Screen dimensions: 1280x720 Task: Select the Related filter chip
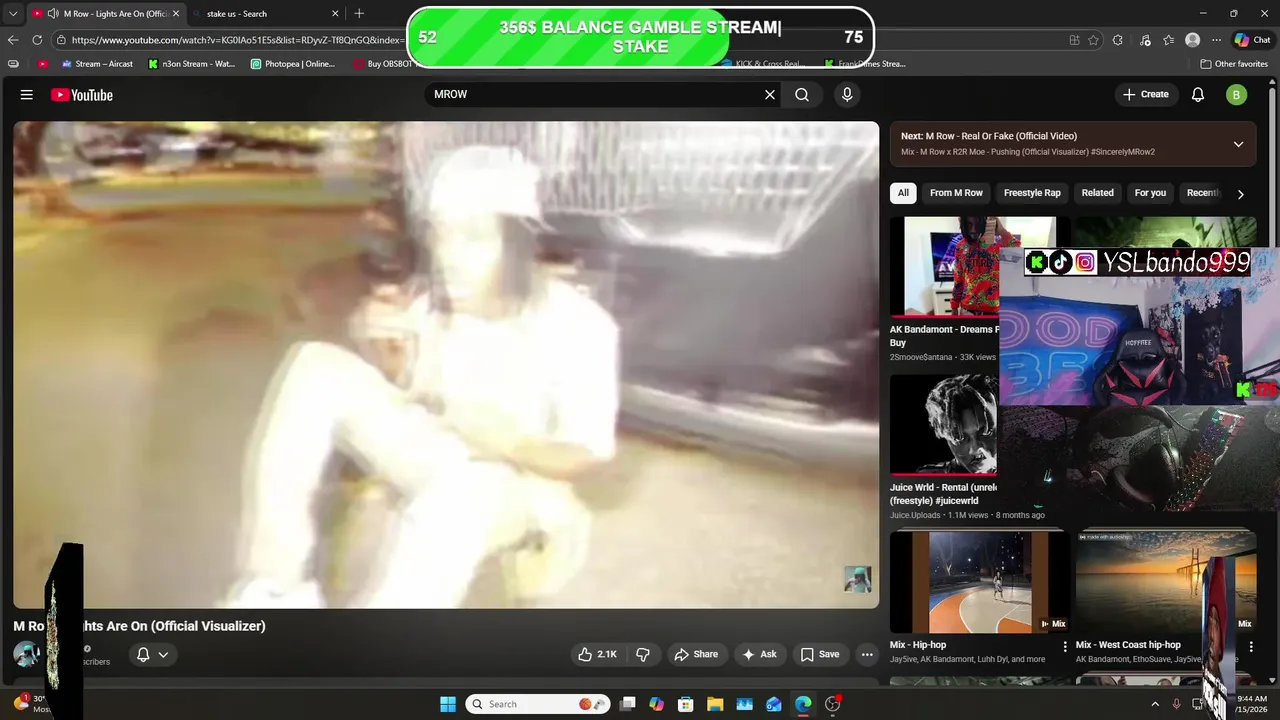1097,193
